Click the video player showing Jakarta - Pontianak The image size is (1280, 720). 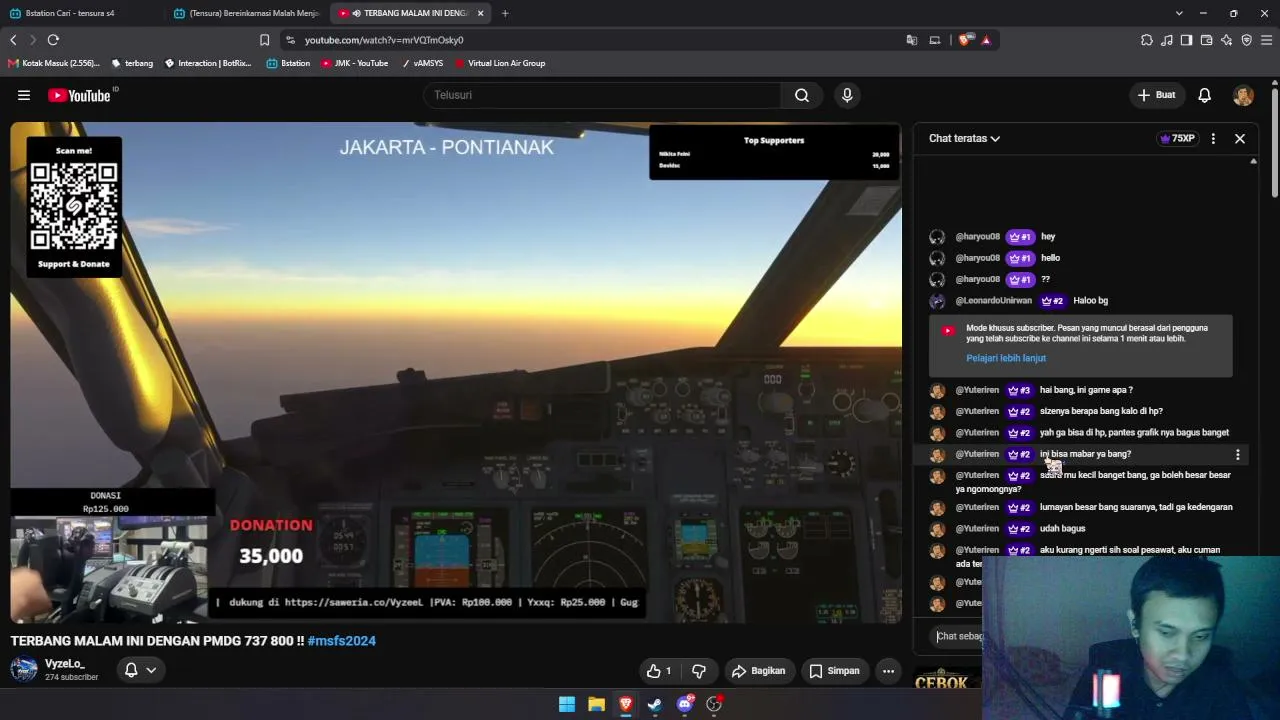[x=456, y=372]
